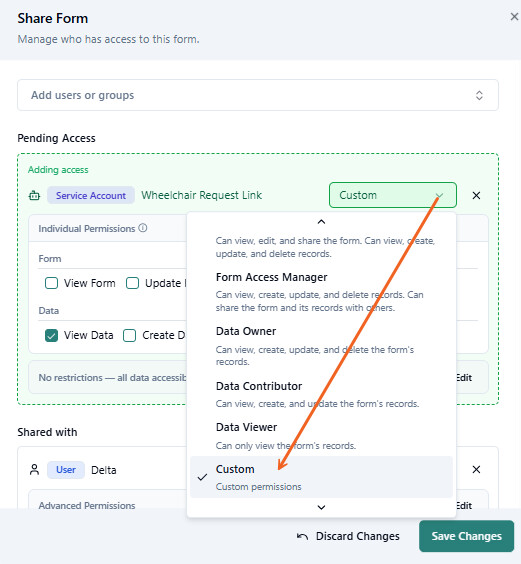521x564 pixels.
Task: Click the Add users or groups field
Action: [x=258, y=95]
